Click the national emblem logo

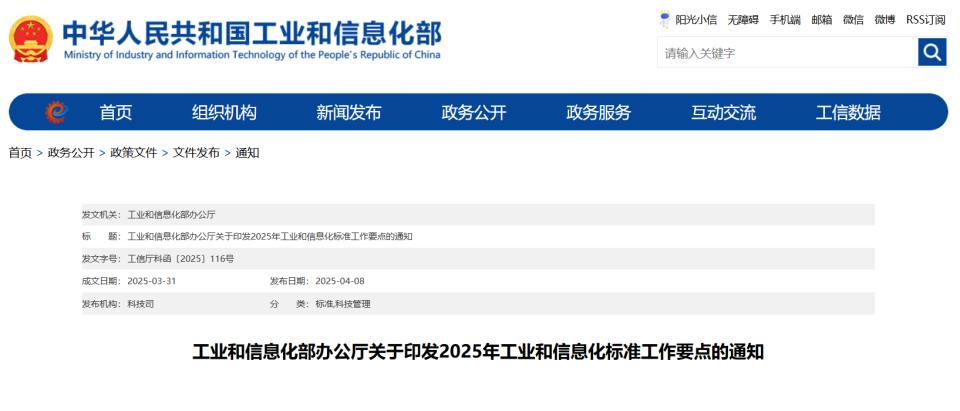point(31,39)
